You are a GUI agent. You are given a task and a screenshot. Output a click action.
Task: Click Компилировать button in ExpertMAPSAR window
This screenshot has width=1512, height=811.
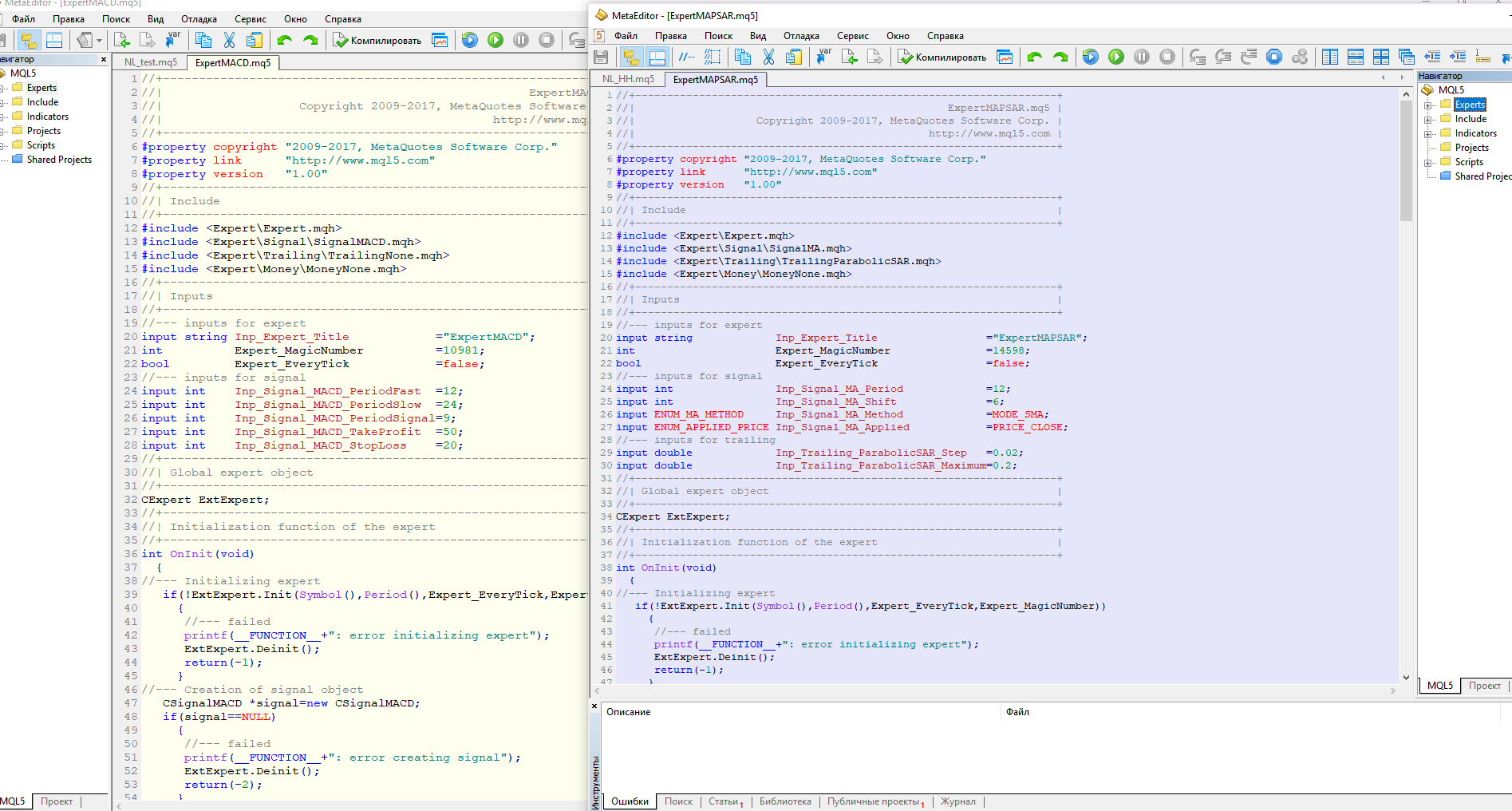coord(942,57)
